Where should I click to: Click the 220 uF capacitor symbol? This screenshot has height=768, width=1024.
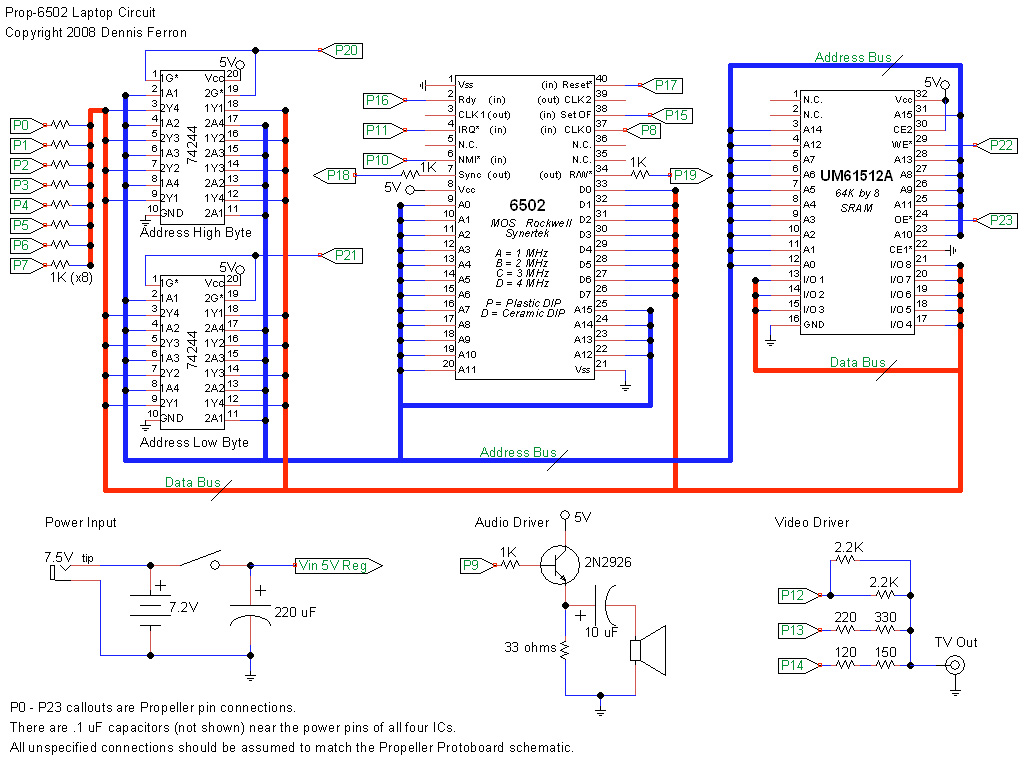point(250,614)
